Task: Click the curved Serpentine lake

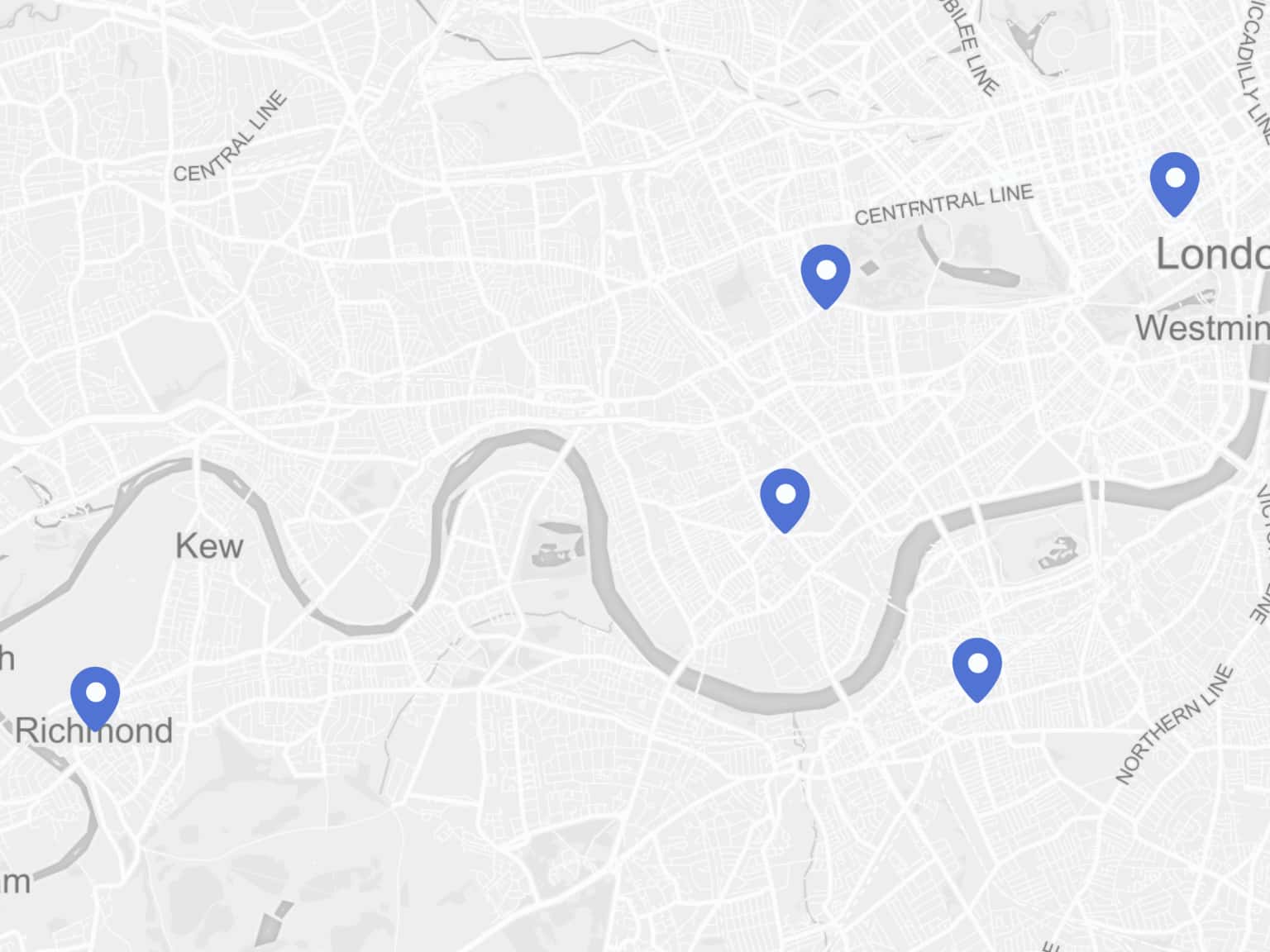Action: [966, 257]
